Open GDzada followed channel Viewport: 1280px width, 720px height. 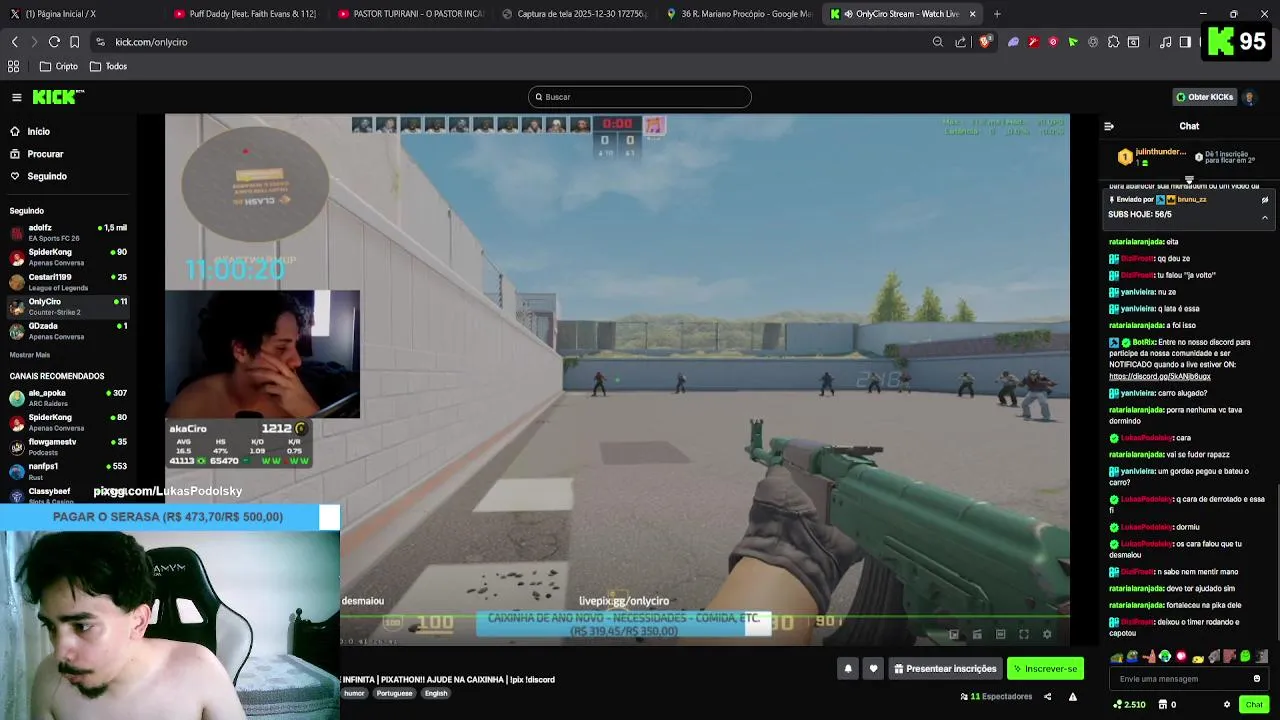tap(68, 331)
